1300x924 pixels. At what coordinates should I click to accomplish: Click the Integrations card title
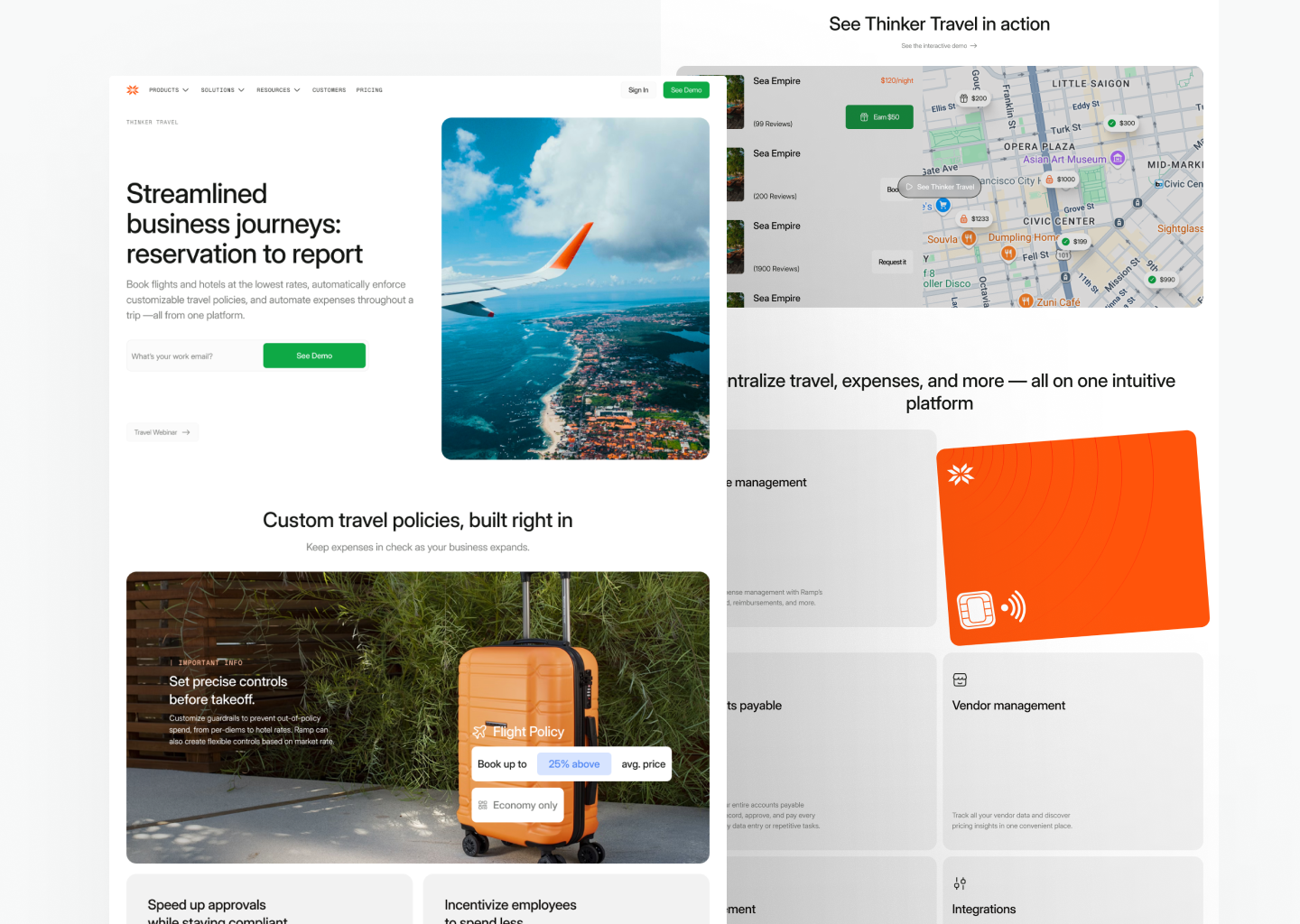coord(984,910)
